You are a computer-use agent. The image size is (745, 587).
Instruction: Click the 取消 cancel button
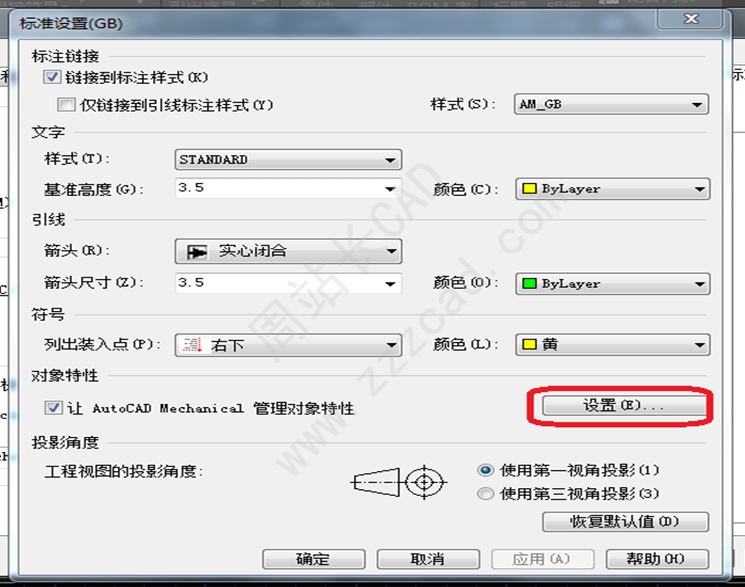(428, 559)
